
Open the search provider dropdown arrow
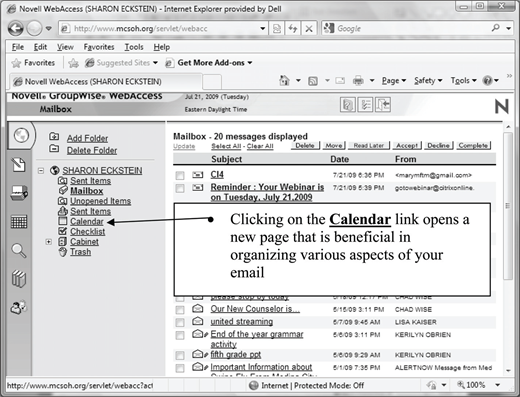[x=509, y=29]
